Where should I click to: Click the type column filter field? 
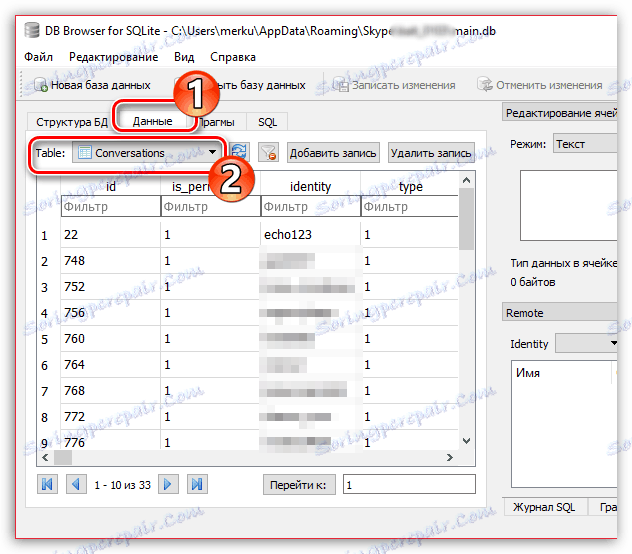(410, 206)
